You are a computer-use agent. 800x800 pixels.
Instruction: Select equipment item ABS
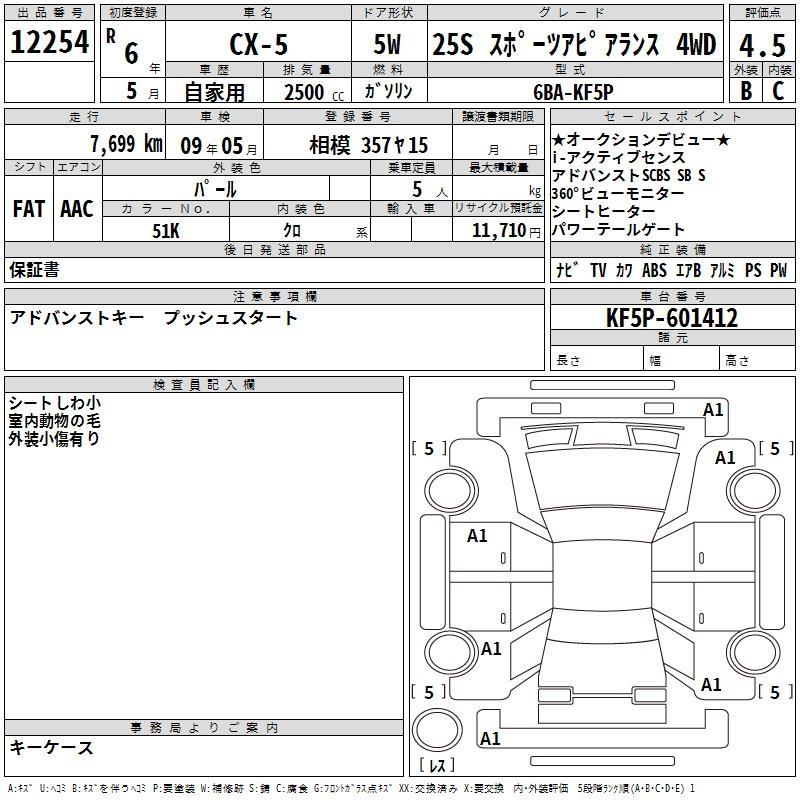654,270
